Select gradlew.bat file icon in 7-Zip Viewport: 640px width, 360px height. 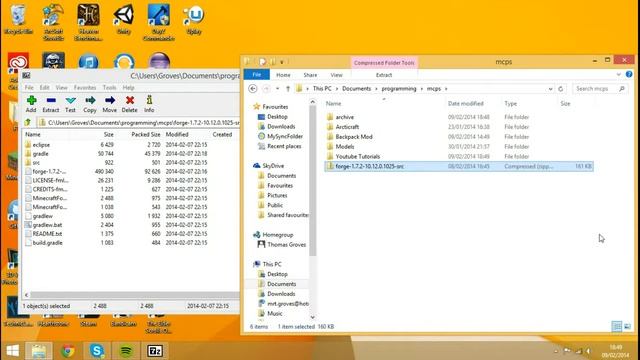pyautogui.click(x=28, y=225)
